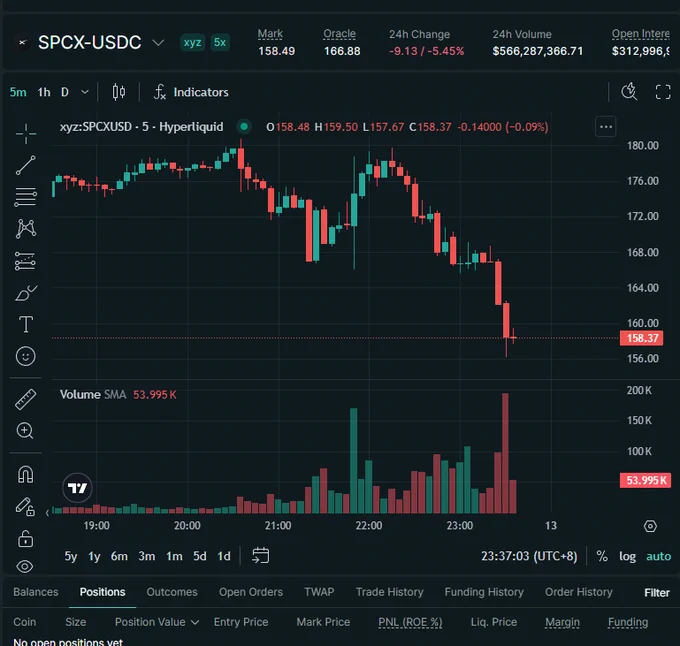
Task: Open the horizontal lines and Fib tool
Action: [26, 197]
